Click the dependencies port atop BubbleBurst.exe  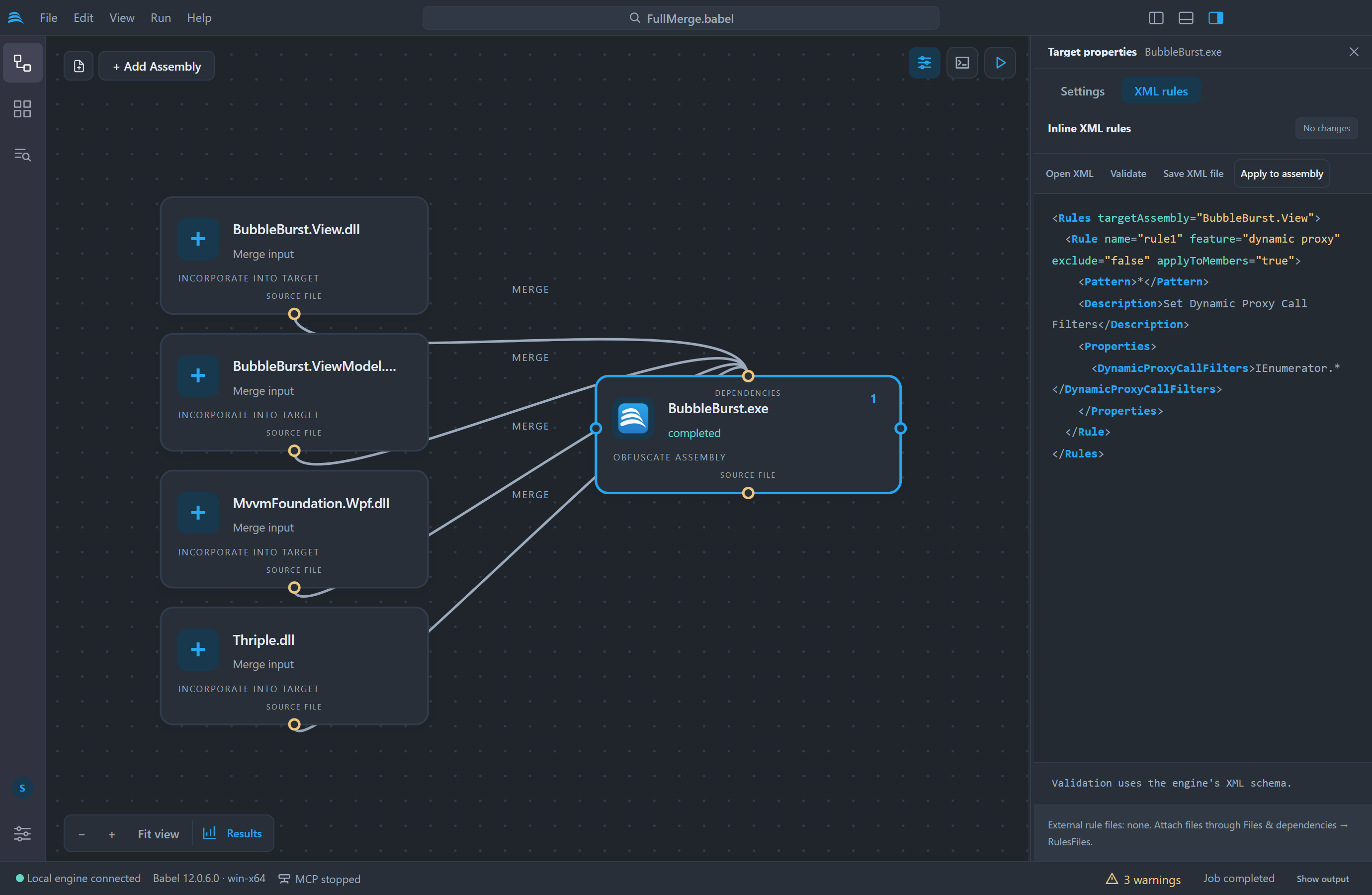(x=748, y=376)
